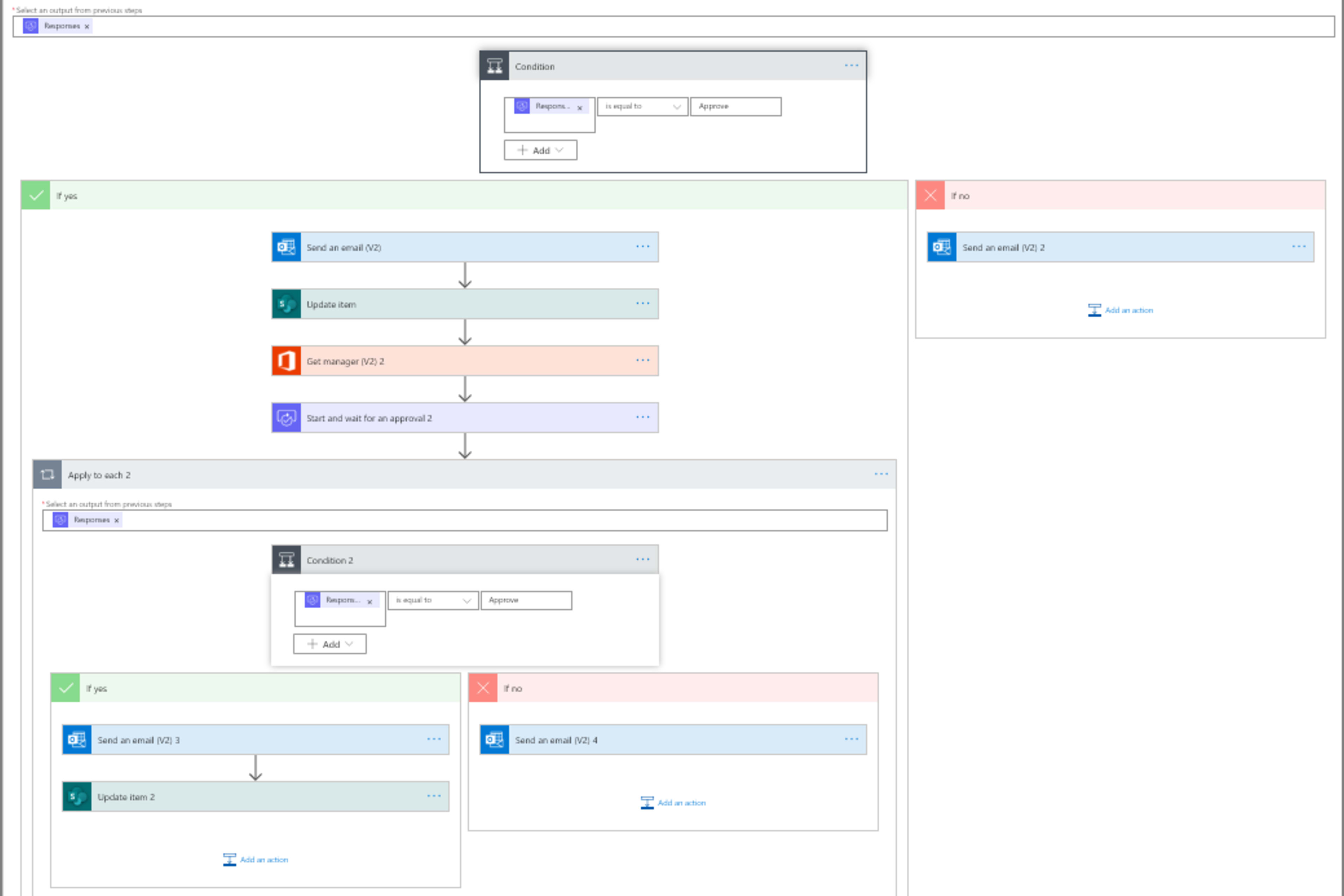Open the Condition 2 ellipsis menu
Screen dimensions: 1344x896
click(x=643, y=559)
